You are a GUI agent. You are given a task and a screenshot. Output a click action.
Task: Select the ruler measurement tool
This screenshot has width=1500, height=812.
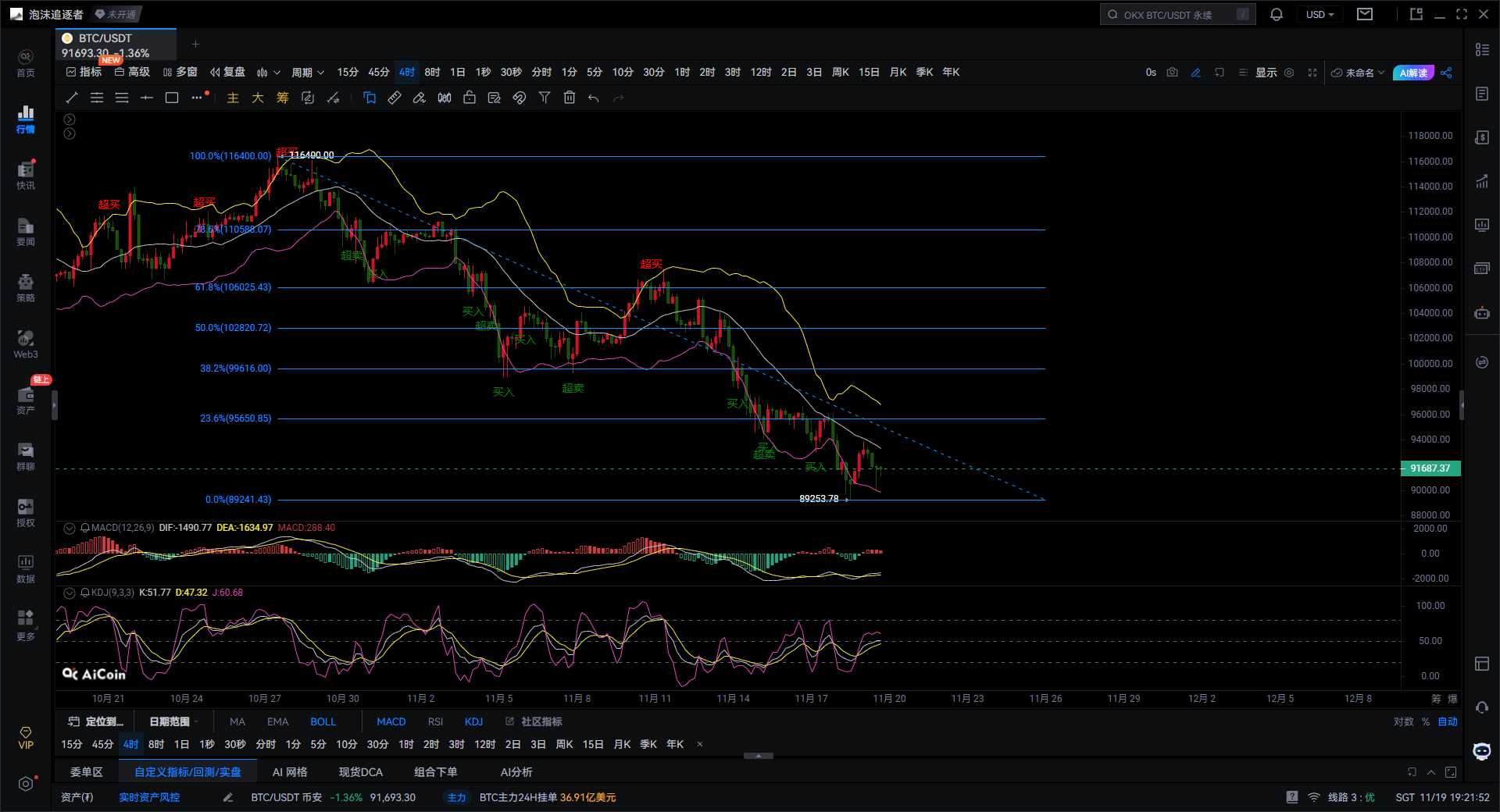coord(395,98)
